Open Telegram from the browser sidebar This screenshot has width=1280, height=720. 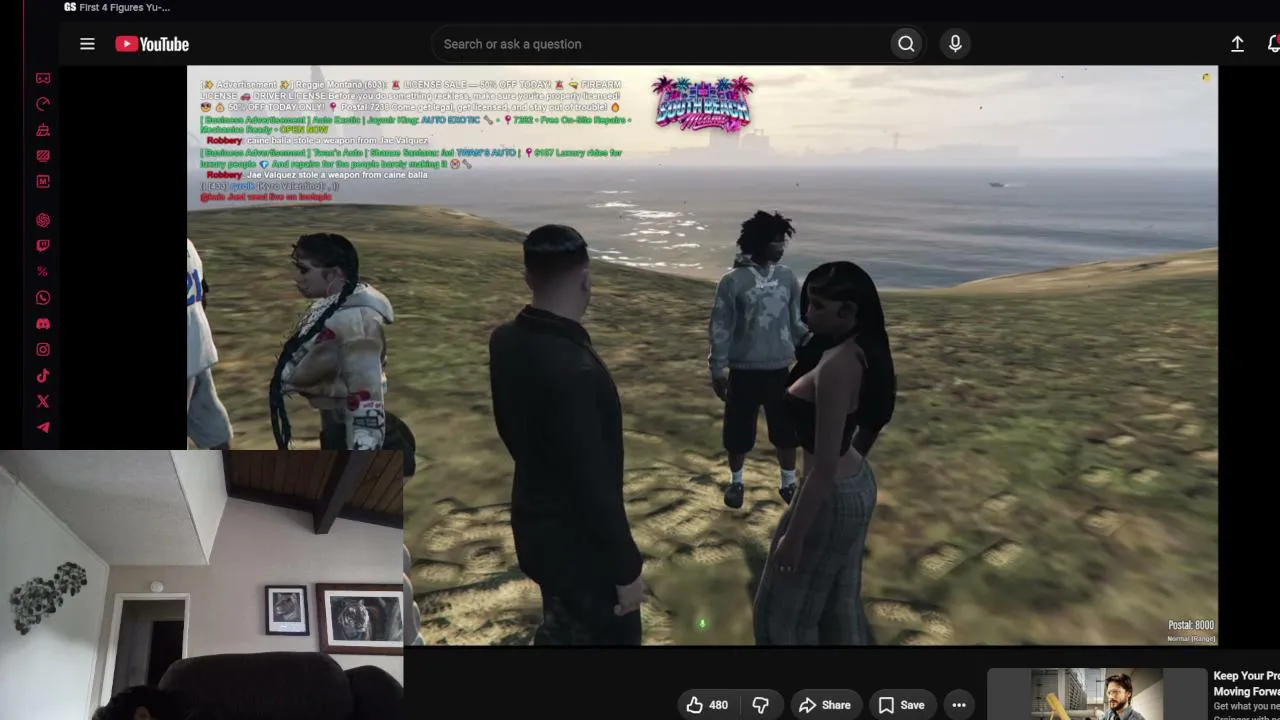click(43, 428)
